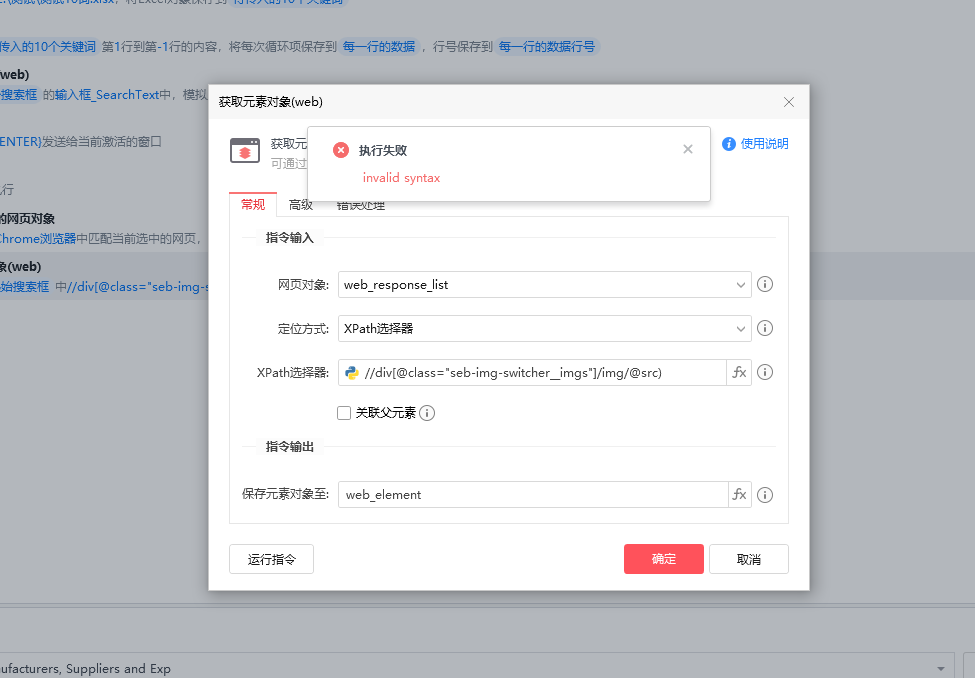
Task: Select the {ENTER} key sending step
Action: coord(81,142)
